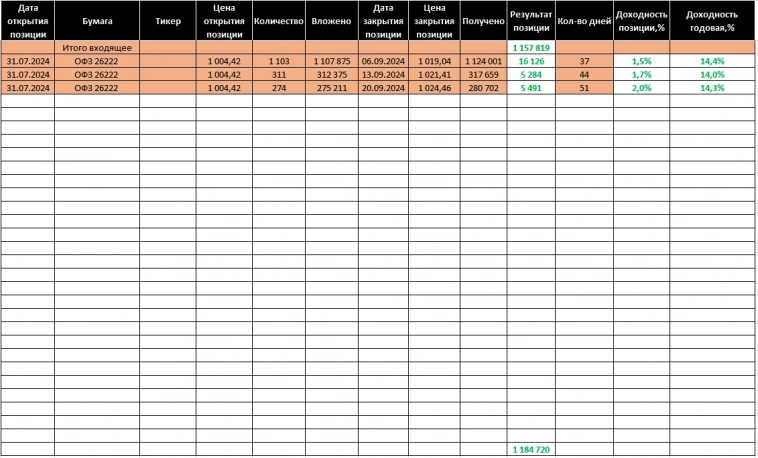Click the closing date 06.09.2024 cell
Screen dimensions: 758x458
click(382, 61)
